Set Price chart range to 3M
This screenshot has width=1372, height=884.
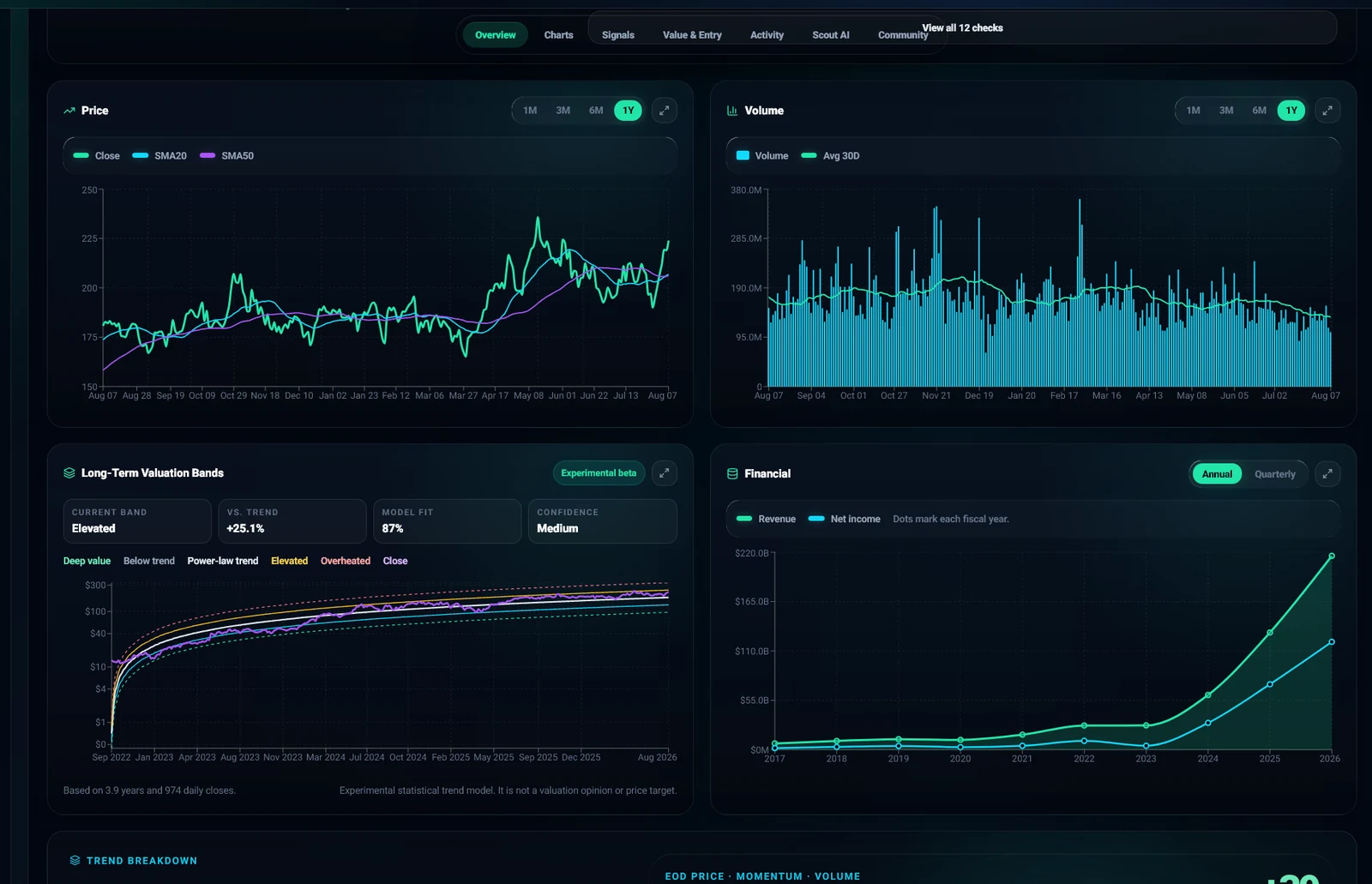coord(563,111)
